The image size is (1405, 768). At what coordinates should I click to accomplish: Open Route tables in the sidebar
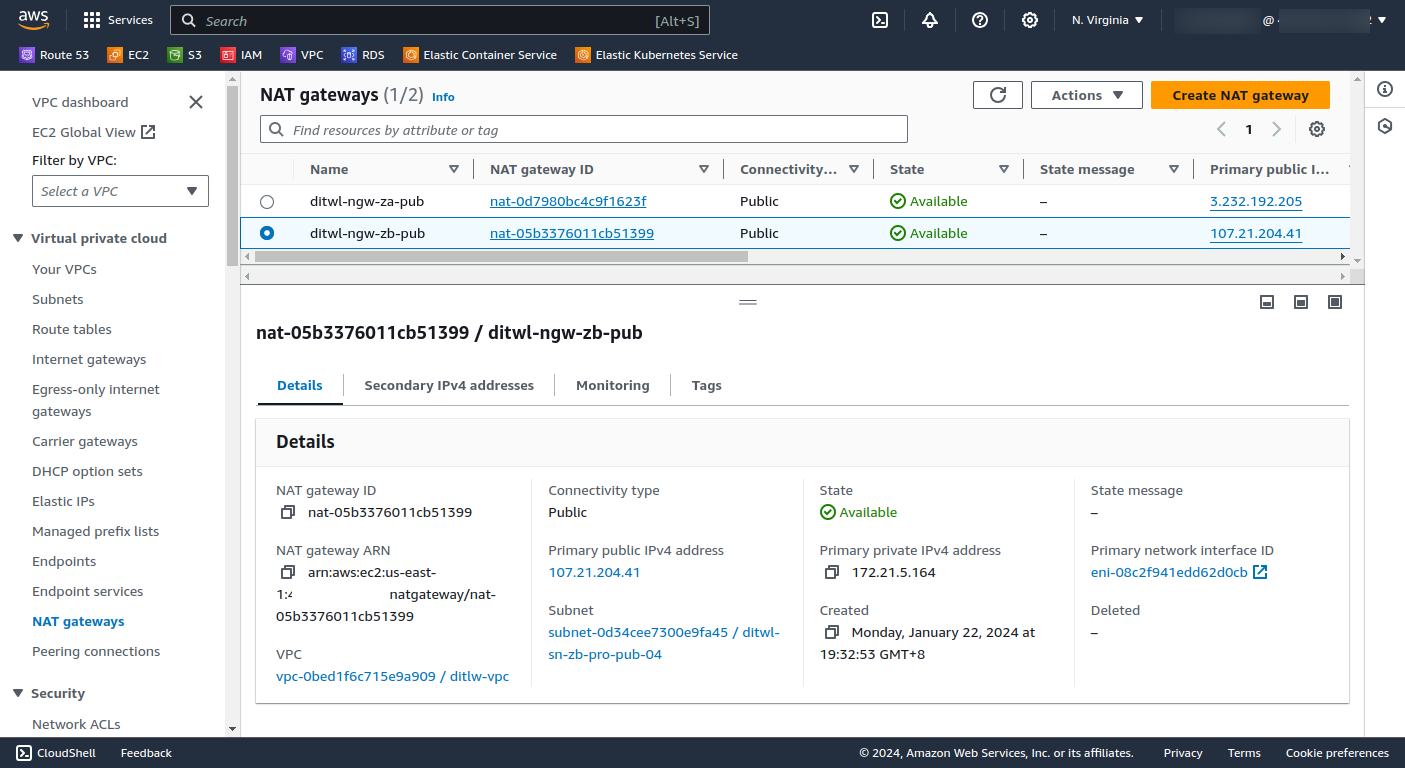pos(72,329)
